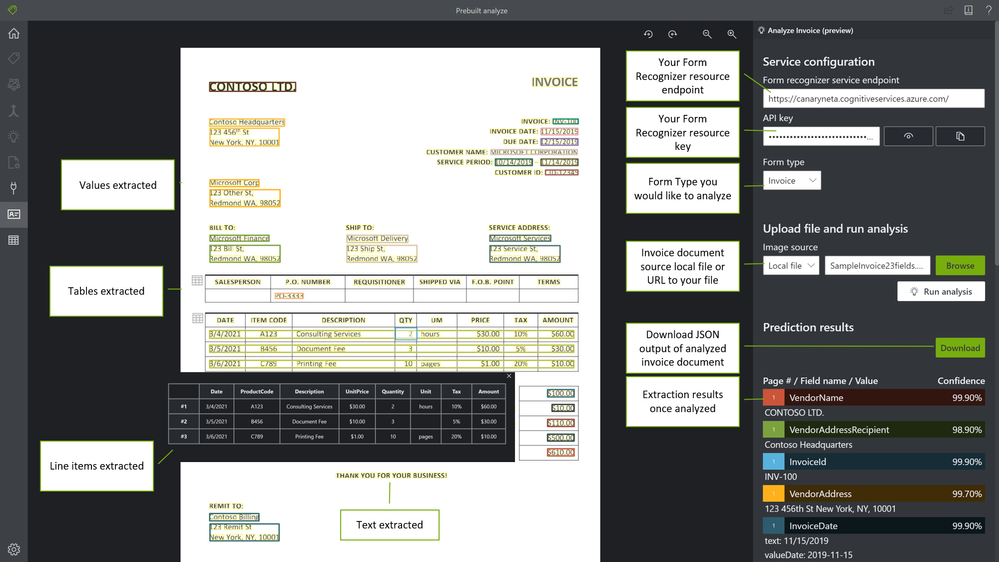Zoom in on the invoice preview

click(731, 34)
